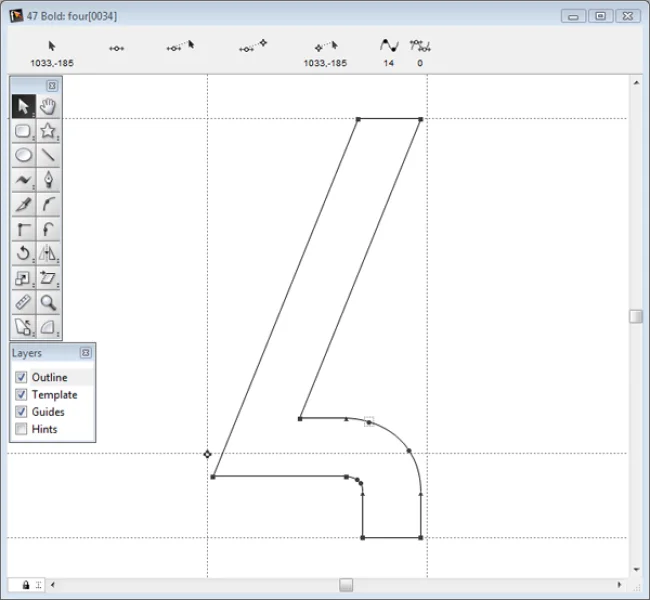Select the Ellipse tool
Viewport: 650px width, 600px height.
point(24,155)
